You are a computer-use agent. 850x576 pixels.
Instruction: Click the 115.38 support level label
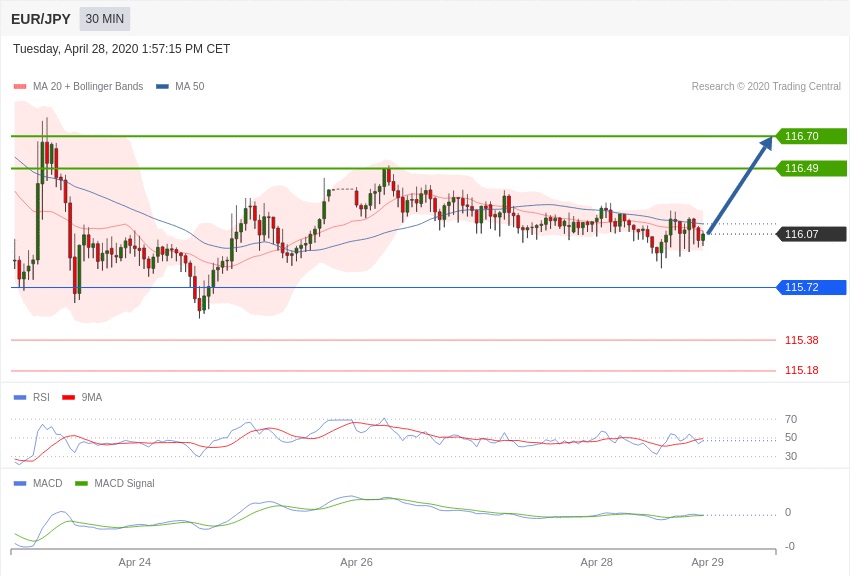(x=802, y=340)
